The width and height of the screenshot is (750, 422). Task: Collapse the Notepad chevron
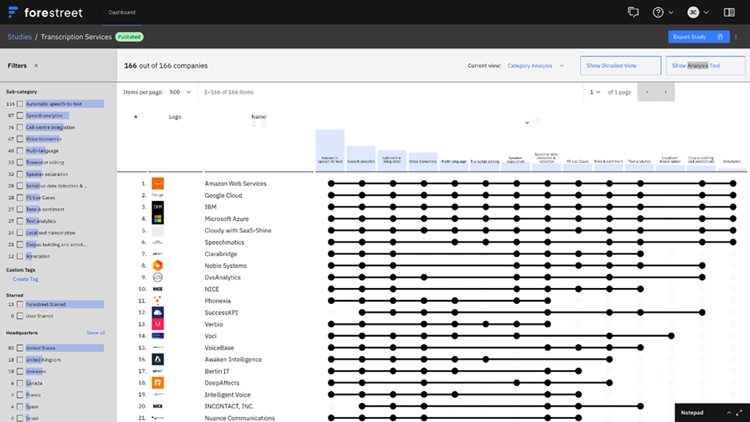(x=728, y=413)
